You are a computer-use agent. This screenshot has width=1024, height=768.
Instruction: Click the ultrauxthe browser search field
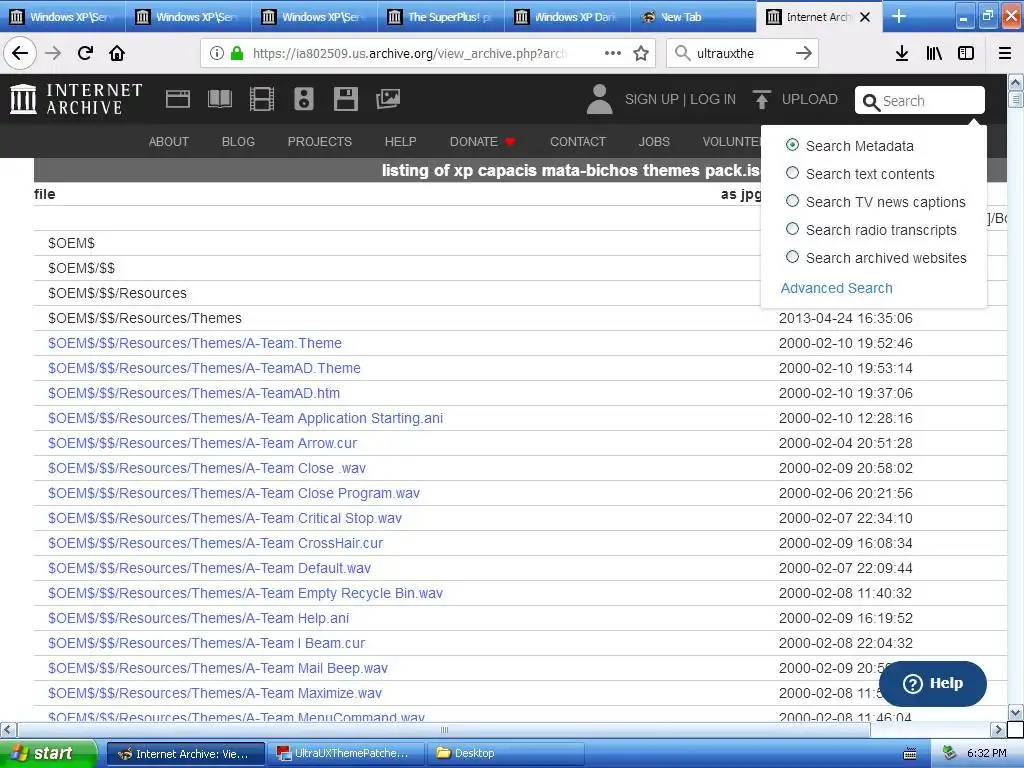pos(741,54)
